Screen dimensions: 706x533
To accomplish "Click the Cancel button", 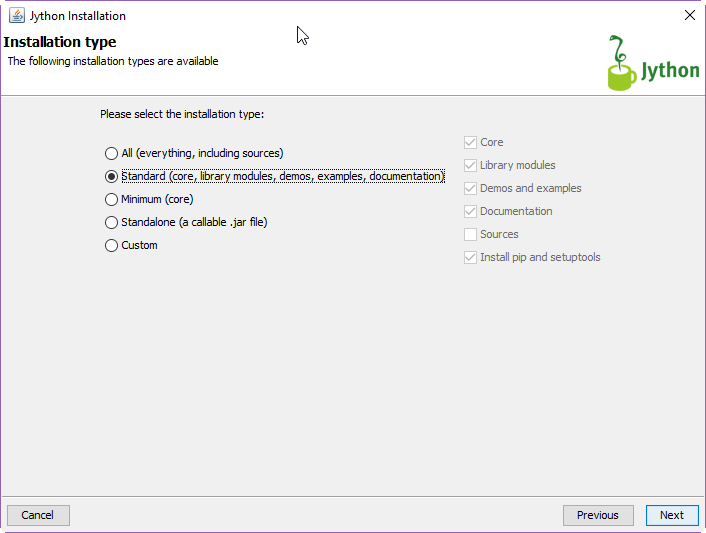I will click(38, 515).
